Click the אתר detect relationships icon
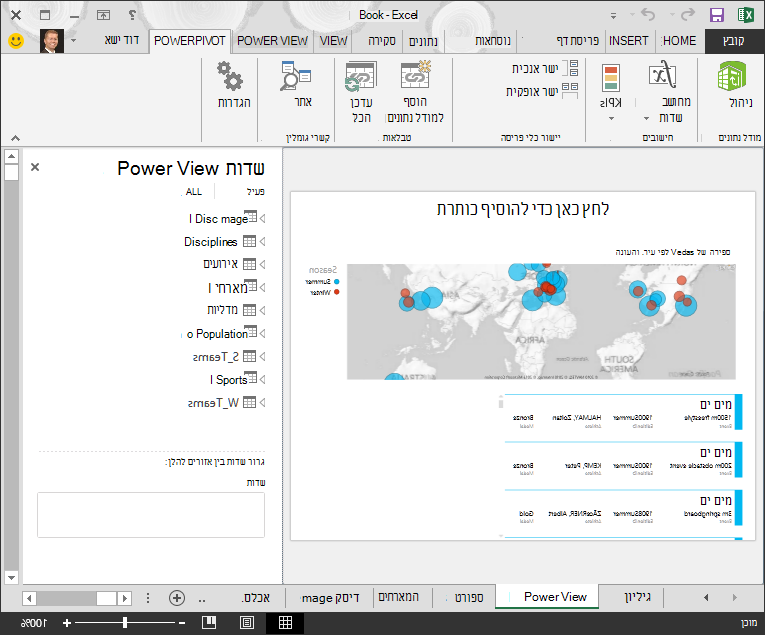765x635 pixels. [x=296, y=76]
